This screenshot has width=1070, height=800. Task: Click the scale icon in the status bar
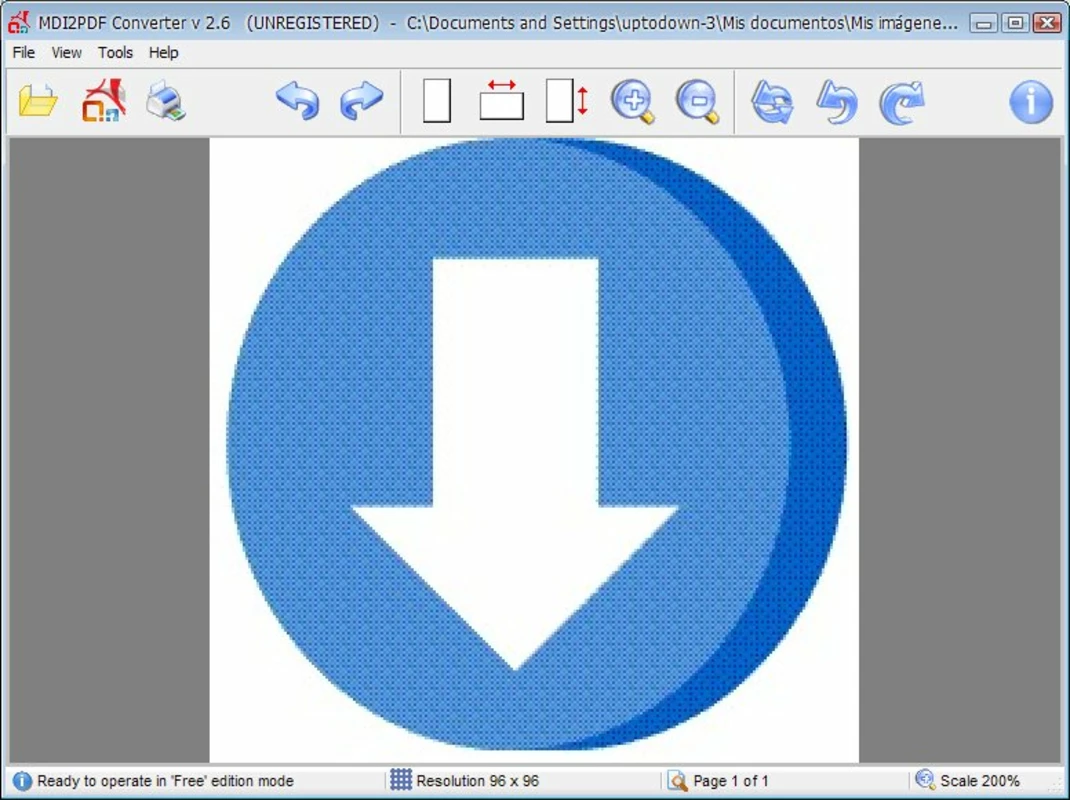pos(925,779)
